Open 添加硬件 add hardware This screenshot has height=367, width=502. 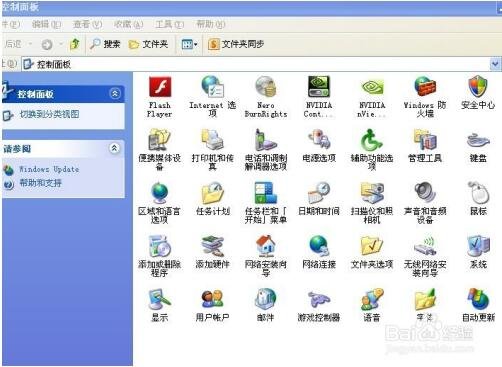(213, 252)
